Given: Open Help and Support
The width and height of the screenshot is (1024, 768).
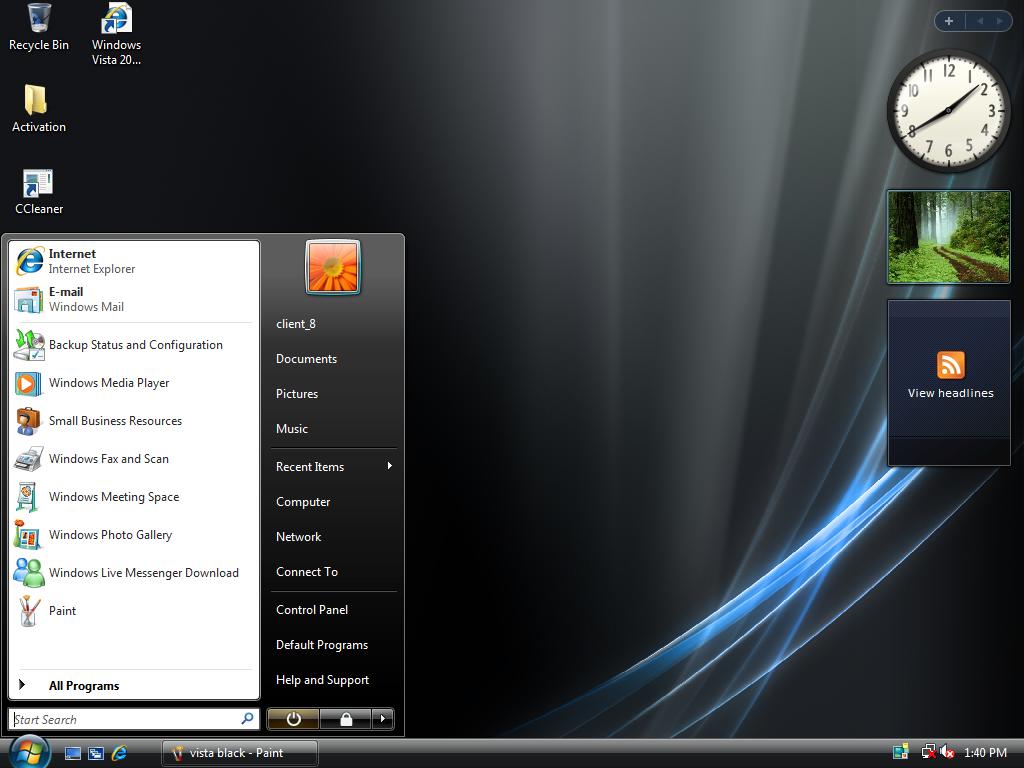Looking at the screenshot, I should [x=322, y=680].
